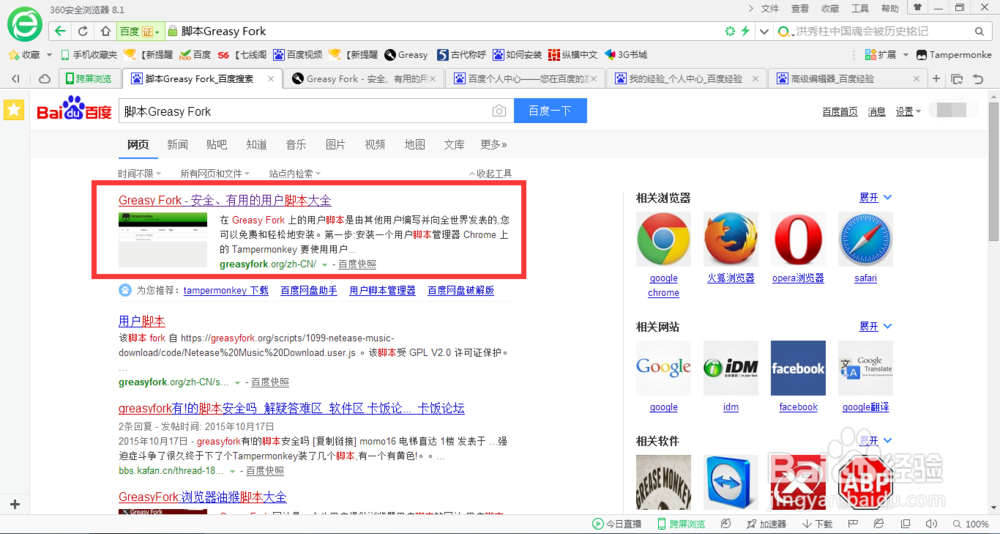The height and width of the screenshot is (534, 1000).
Task: Open Greasy Fork 安全、有用的用户脚本大全 result
Action: [x=225, y=200]
